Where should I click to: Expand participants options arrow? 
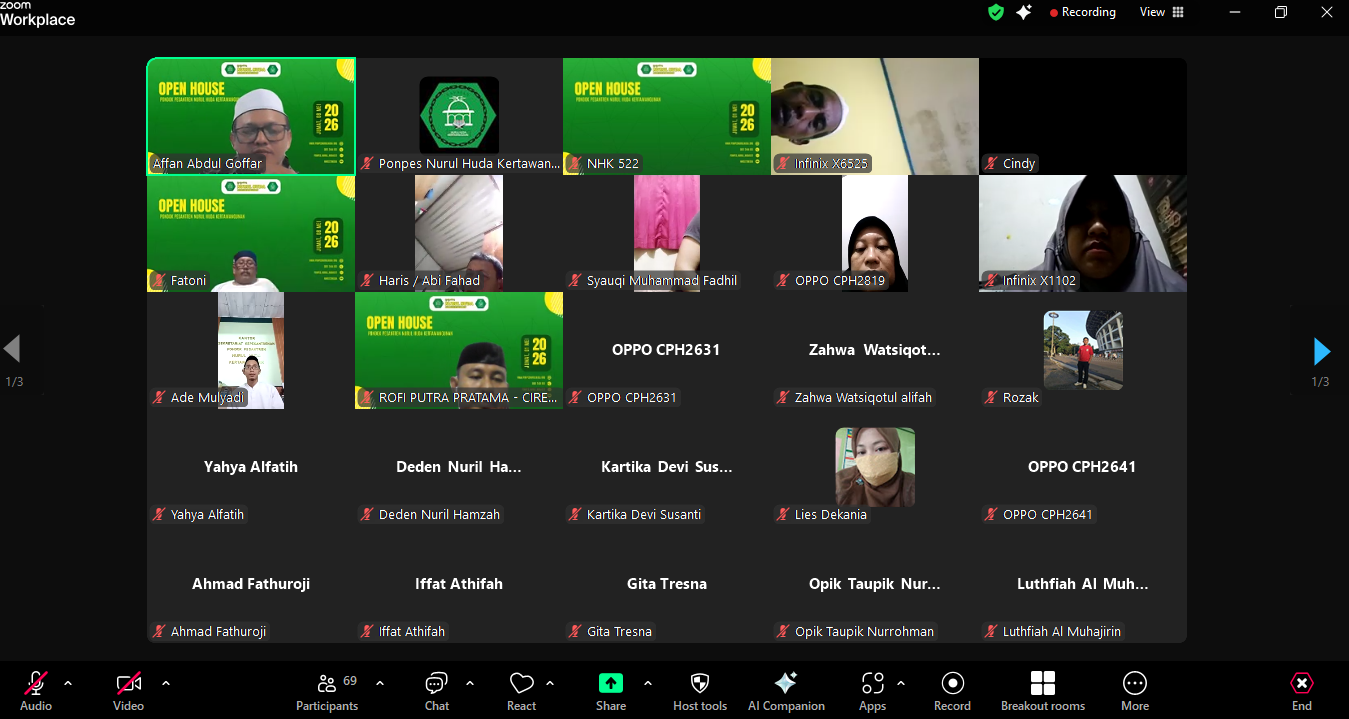(380, 683)
